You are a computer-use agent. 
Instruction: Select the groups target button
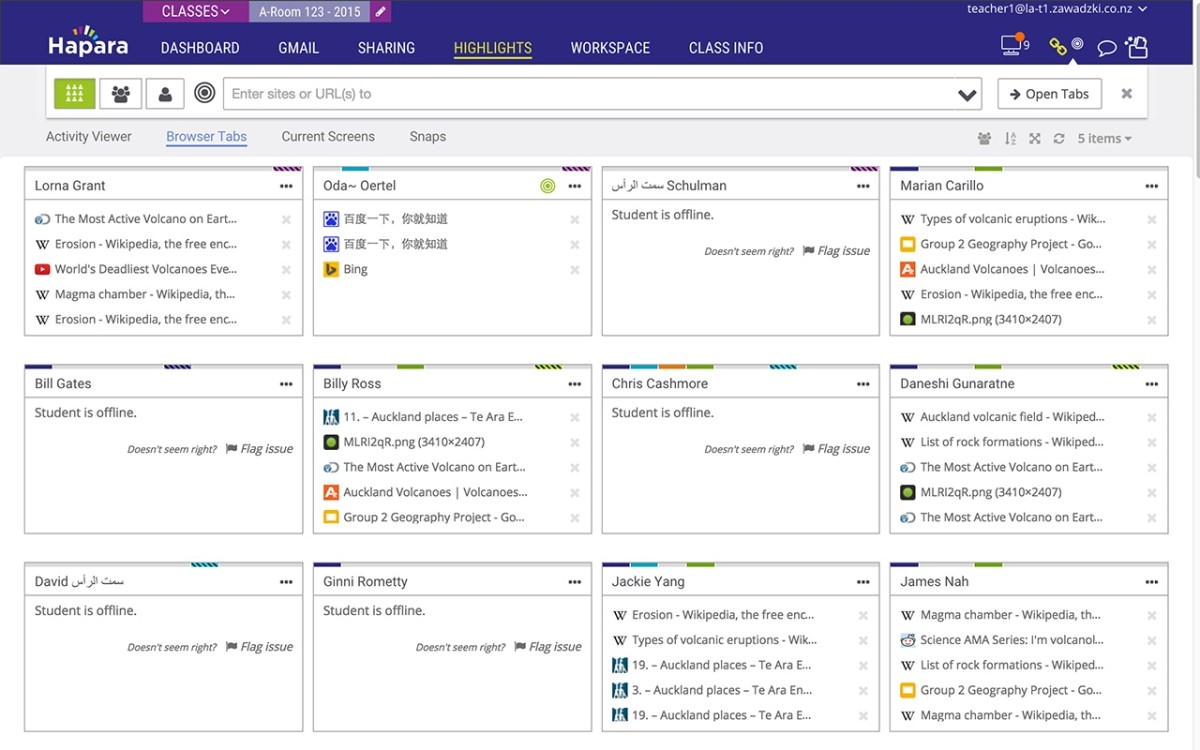click(121, 94)
